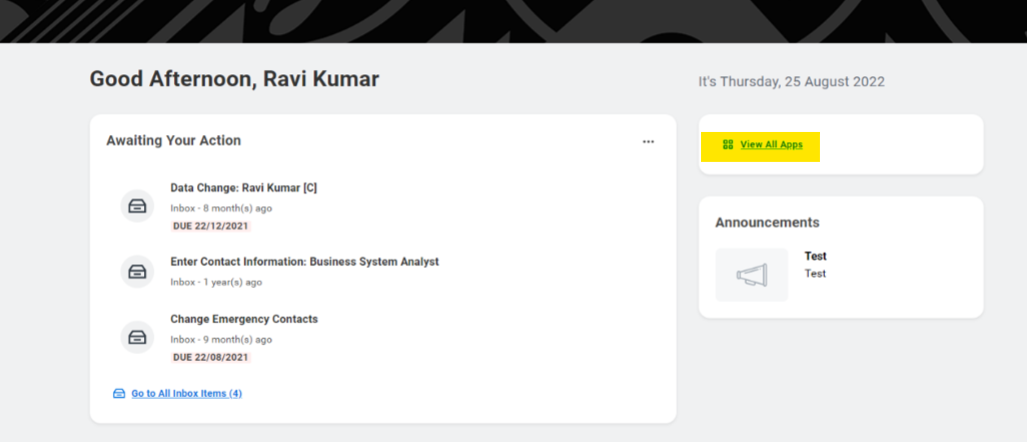
Task: Open the View All Apps link
Action: (x=771, y=145)
